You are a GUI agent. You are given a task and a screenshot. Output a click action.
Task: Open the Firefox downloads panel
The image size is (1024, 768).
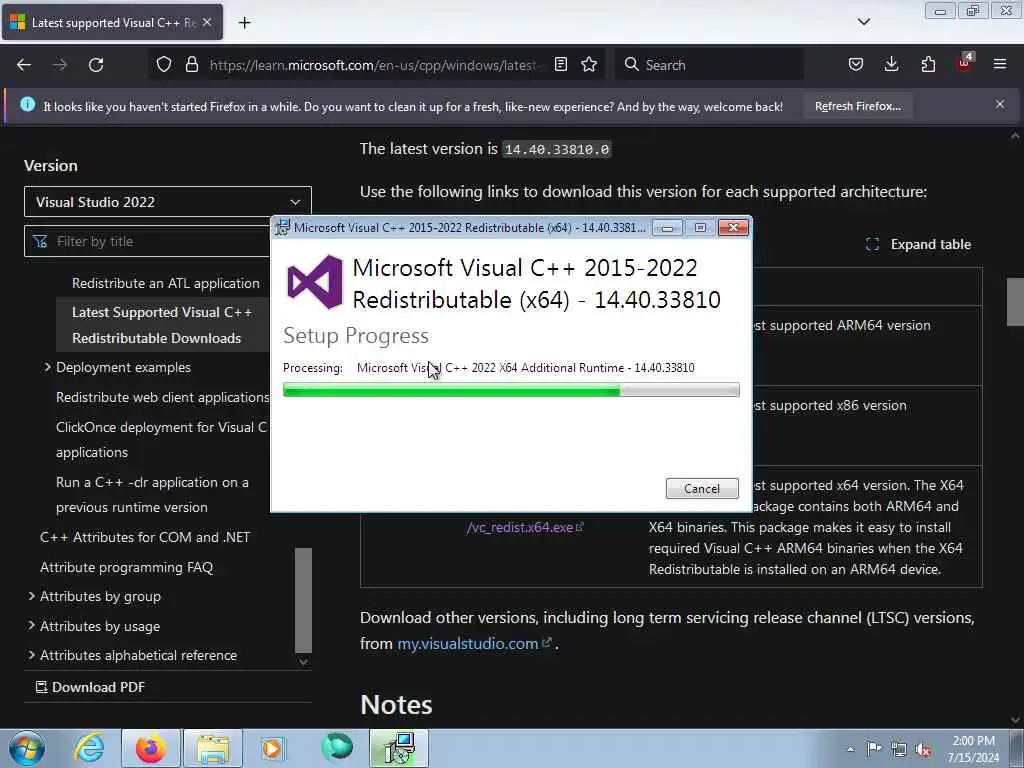point(891,64)
